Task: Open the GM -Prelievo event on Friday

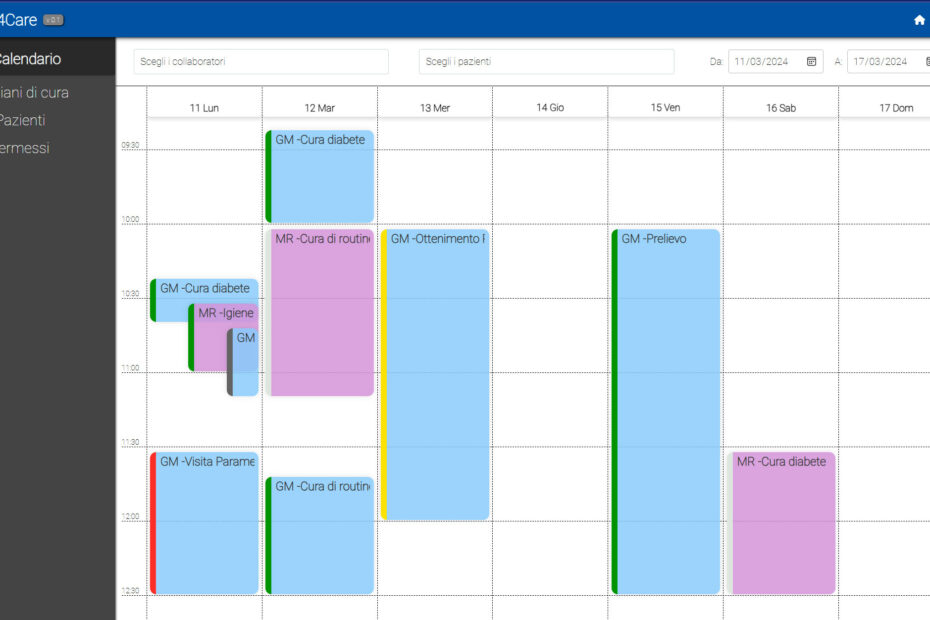Action: 665,411
